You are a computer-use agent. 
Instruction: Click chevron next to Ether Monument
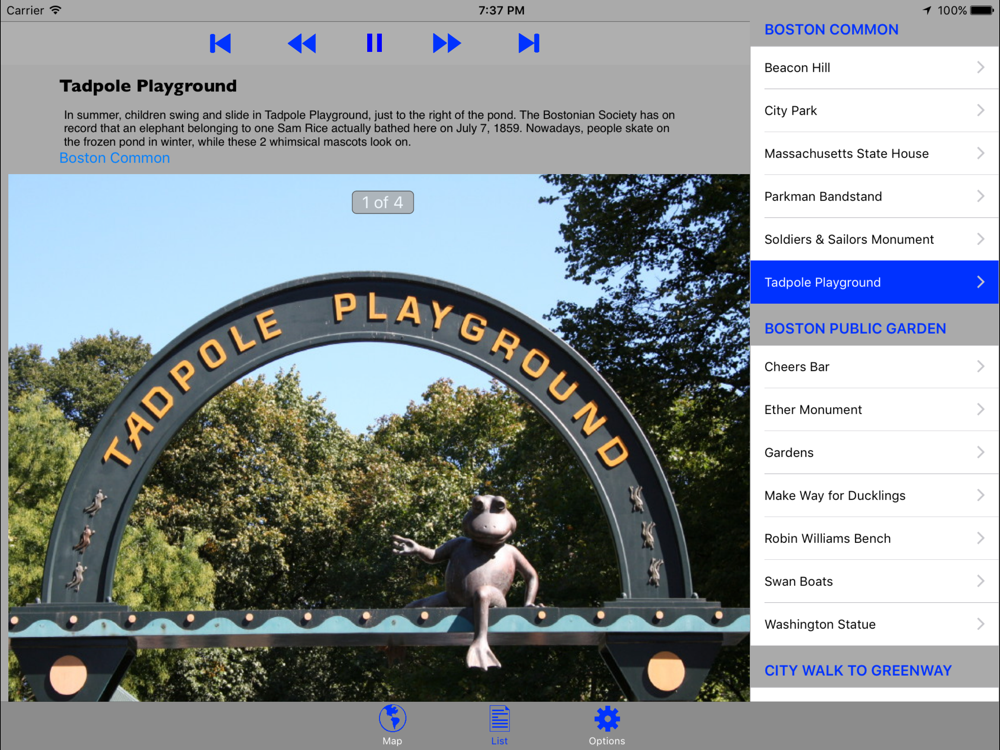coord(981,409)
